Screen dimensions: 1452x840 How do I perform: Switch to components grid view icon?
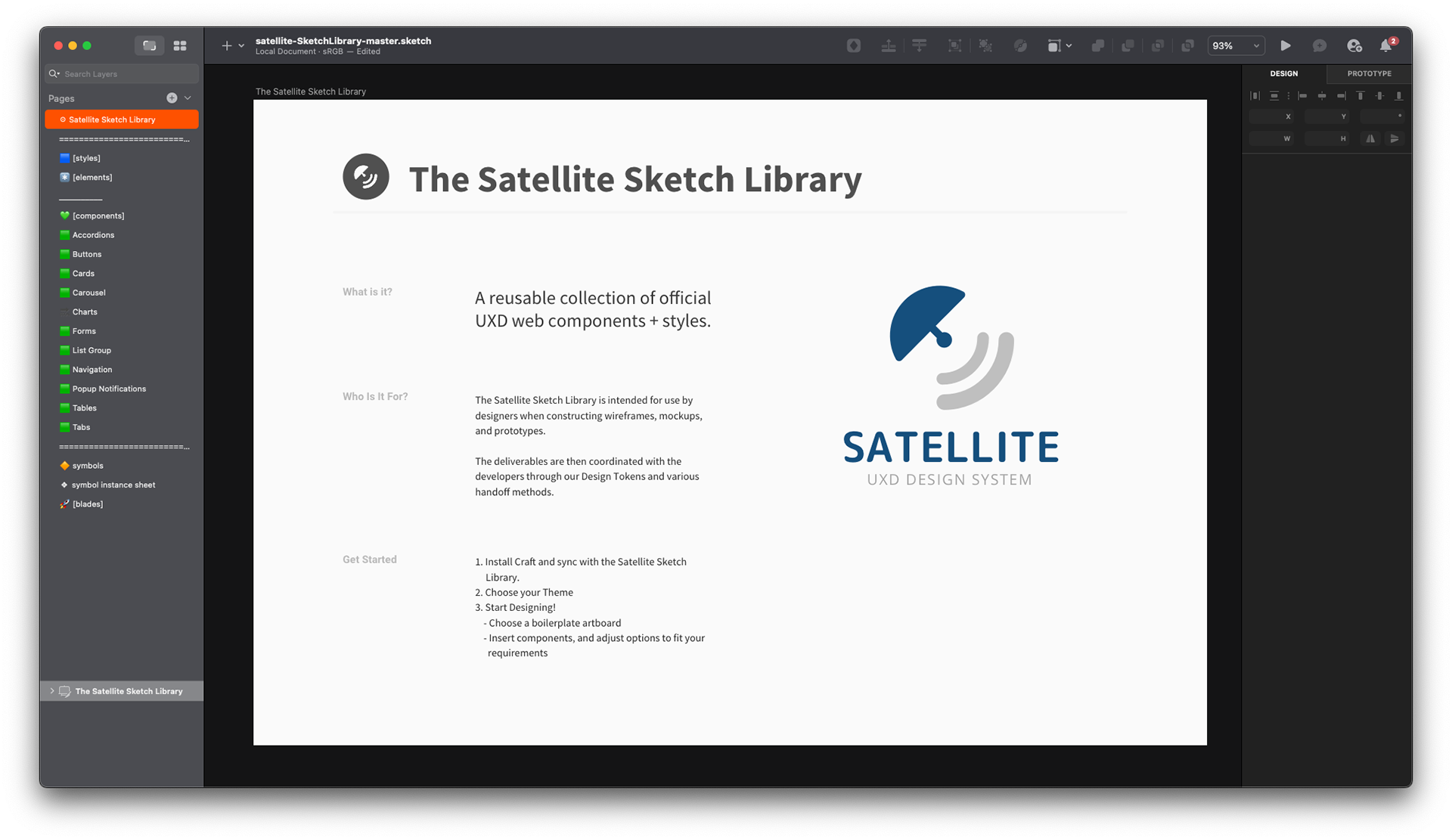pos(180,45)
